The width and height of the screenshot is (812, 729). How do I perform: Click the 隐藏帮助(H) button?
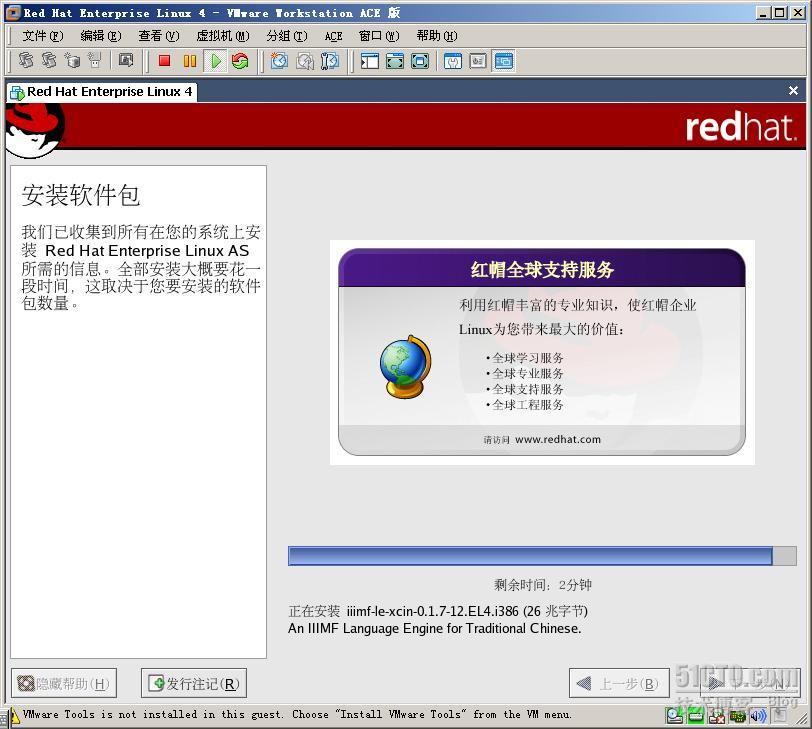click(64, 683)
